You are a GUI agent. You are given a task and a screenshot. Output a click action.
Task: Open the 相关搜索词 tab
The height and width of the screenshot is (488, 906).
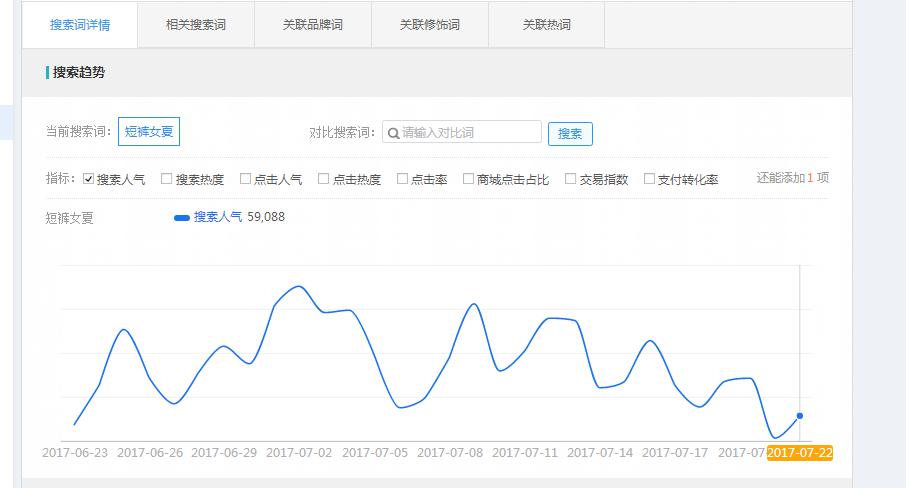coord(196,25)
